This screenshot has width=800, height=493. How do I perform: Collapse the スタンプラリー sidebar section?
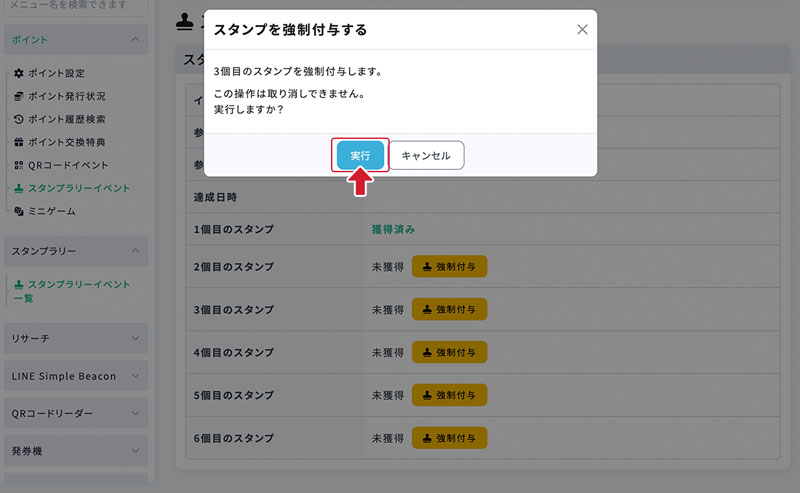[x=135, y=250]
